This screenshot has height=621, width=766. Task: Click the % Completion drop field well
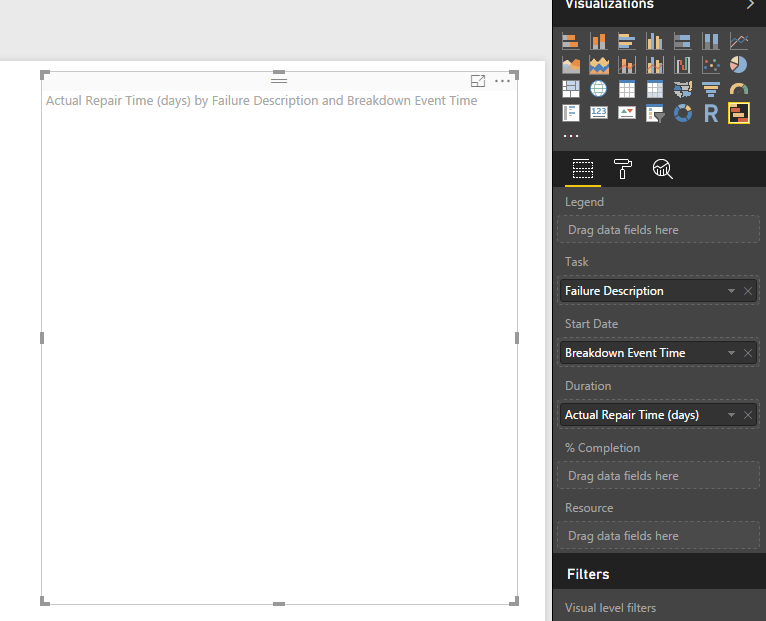[658, 476]
